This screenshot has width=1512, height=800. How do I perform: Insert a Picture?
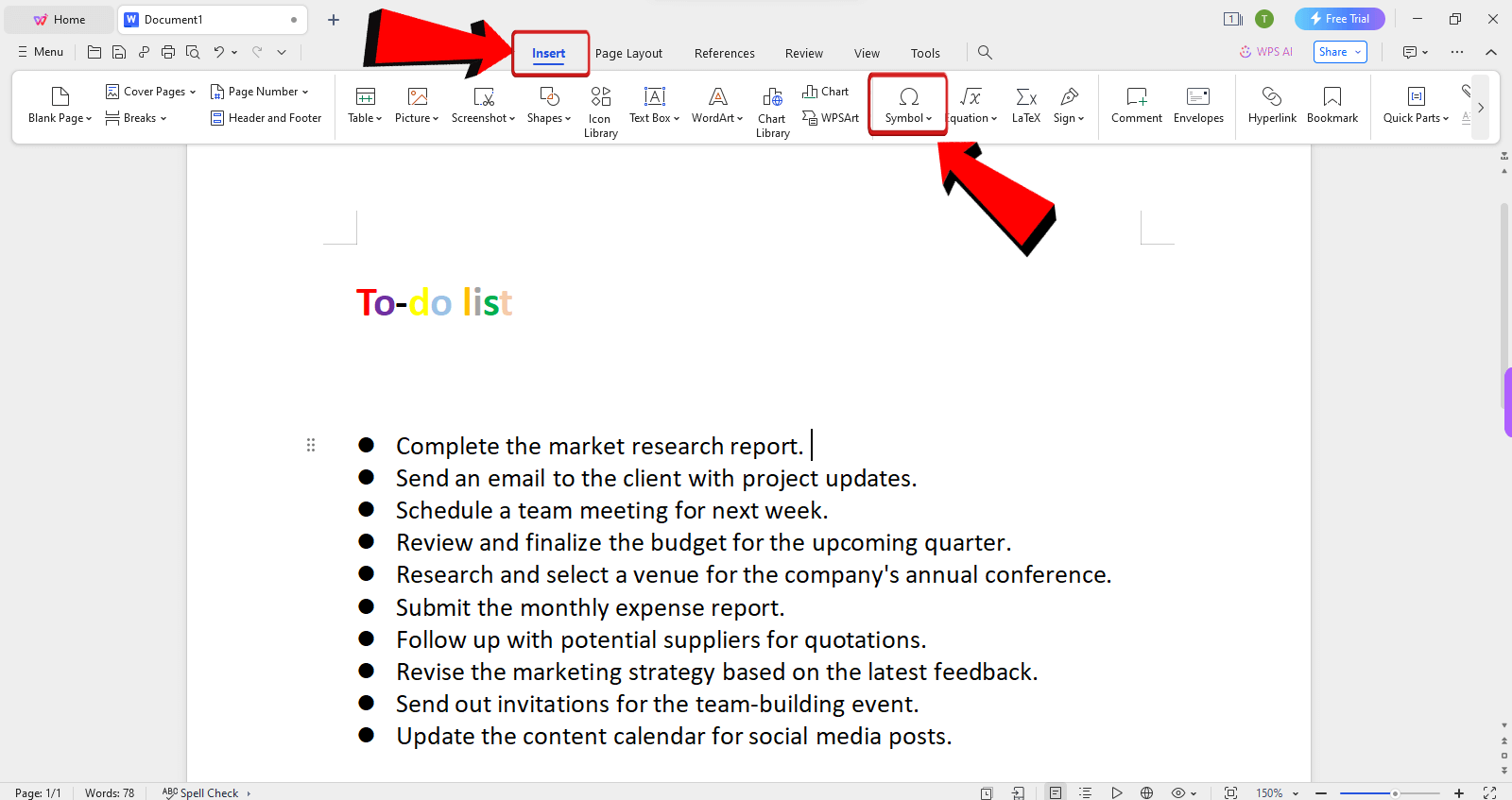click(x=417, y=105)
